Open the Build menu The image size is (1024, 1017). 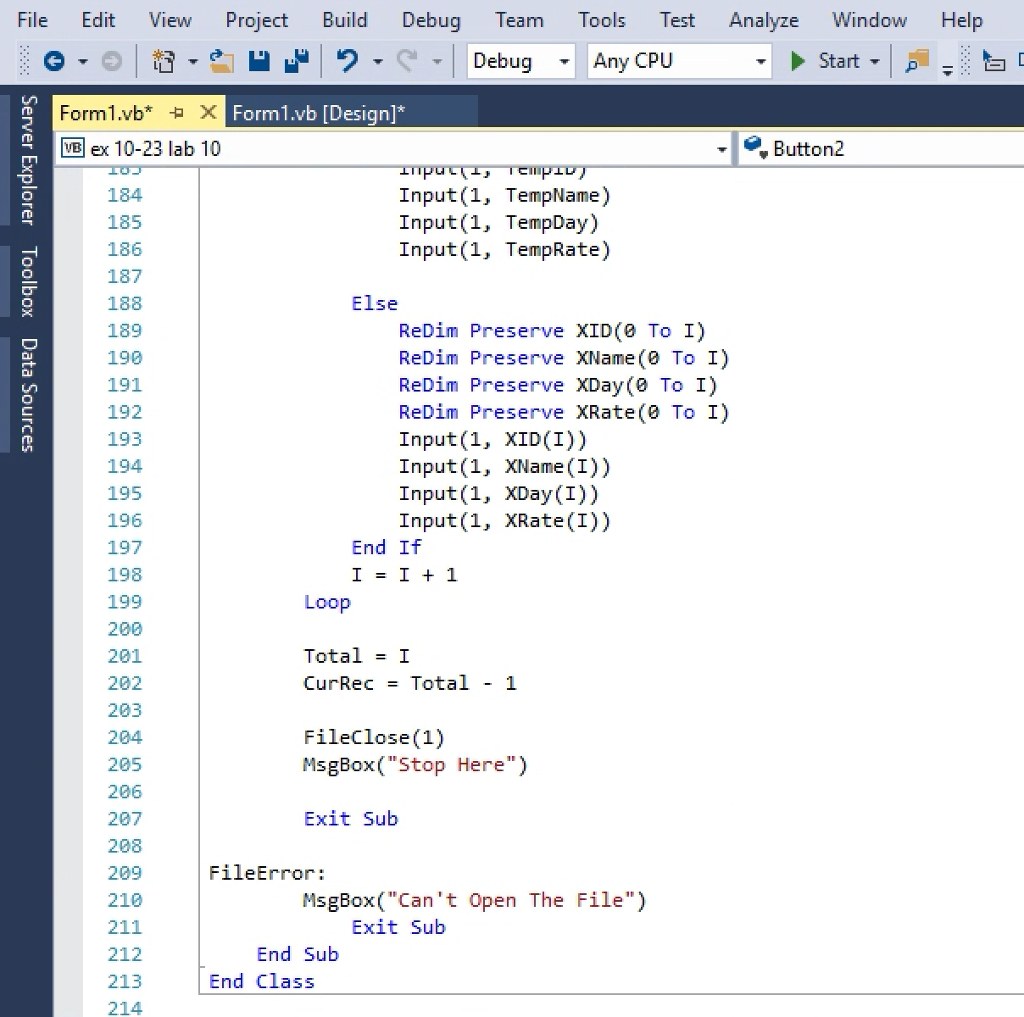coord(344,20)
